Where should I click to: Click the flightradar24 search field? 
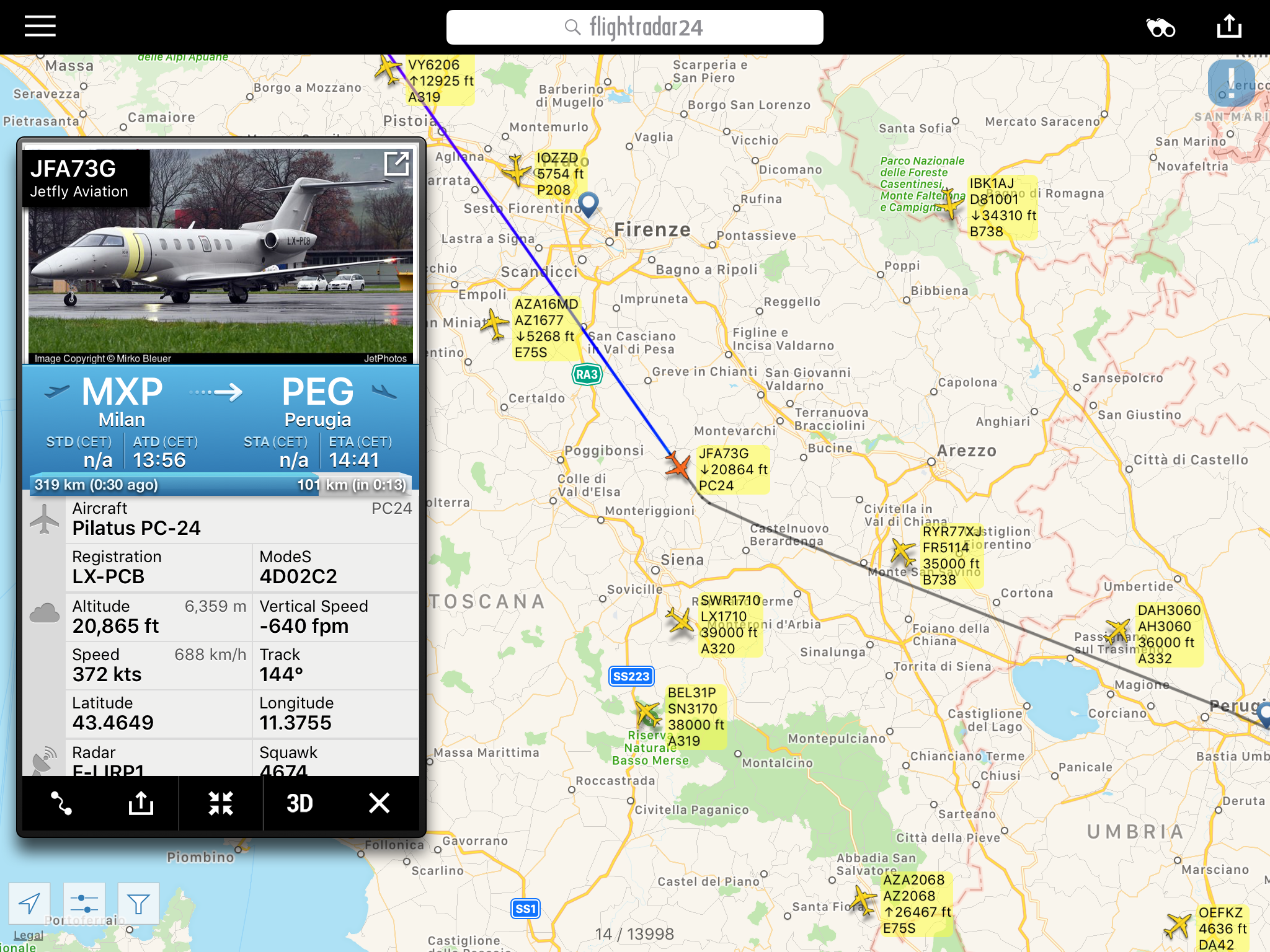click(x=635, y=27)
